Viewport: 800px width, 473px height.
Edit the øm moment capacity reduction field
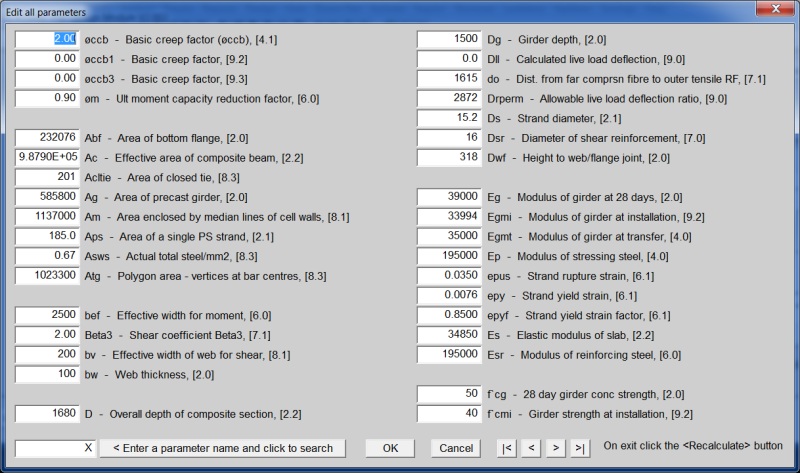(47, 98)
